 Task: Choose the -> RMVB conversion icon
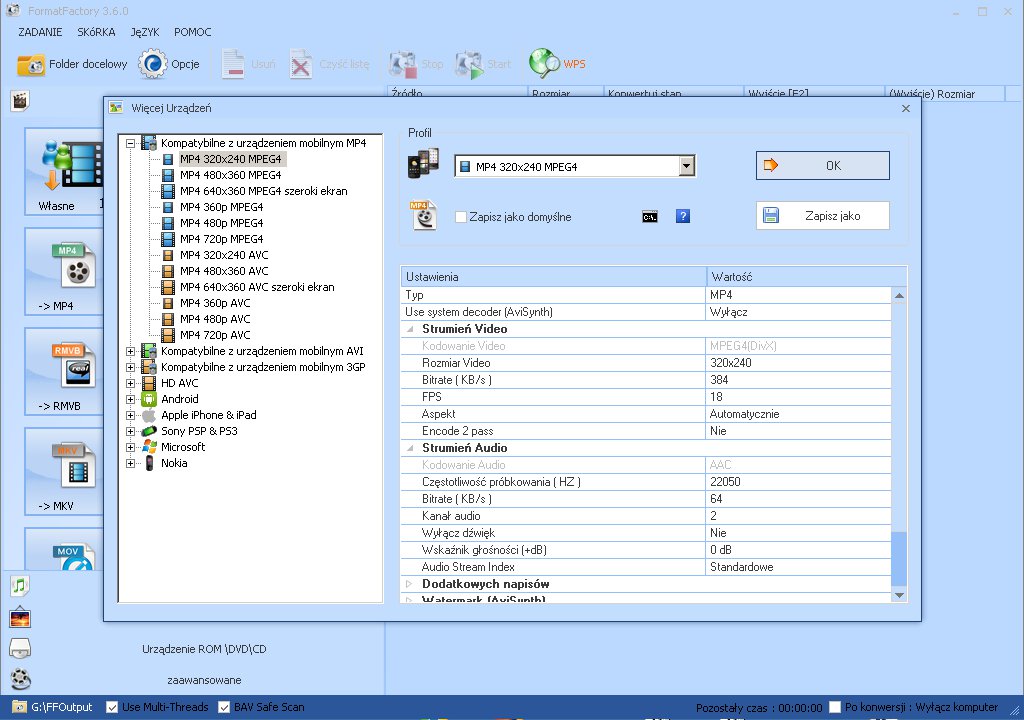[73, 367]
